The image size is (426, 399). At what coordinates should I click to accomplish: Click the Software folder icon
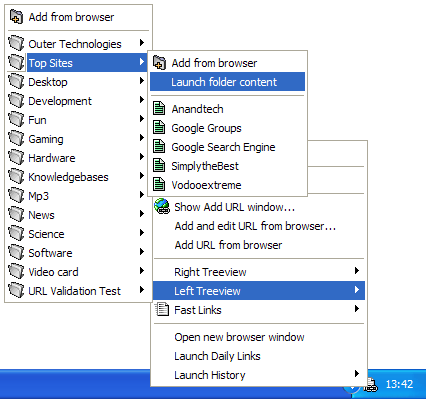[x=16, y=253]
